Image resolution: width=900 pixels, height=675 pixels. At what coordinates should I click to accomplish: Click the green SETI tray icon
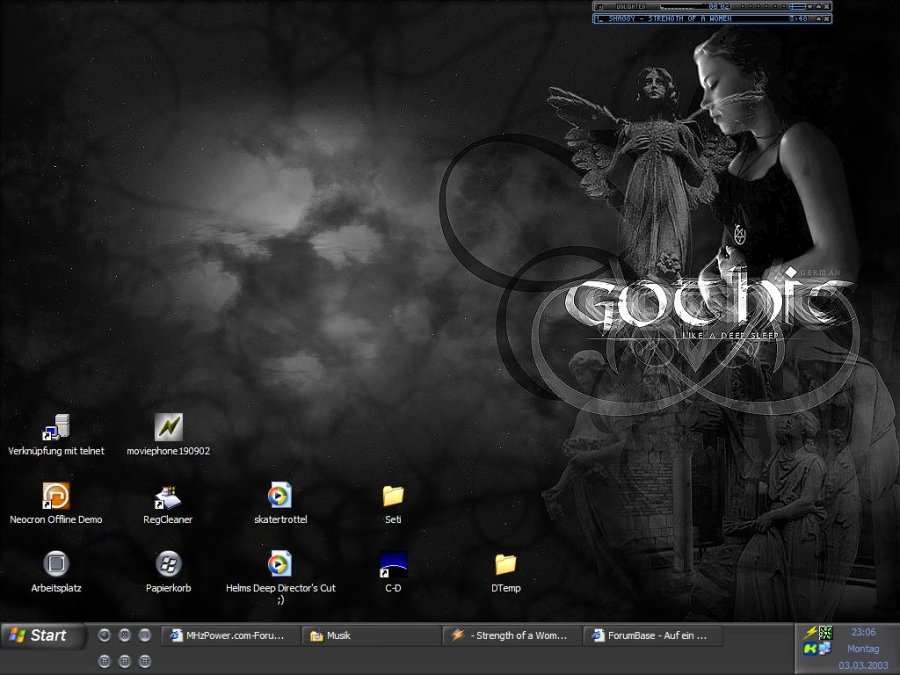825,633
